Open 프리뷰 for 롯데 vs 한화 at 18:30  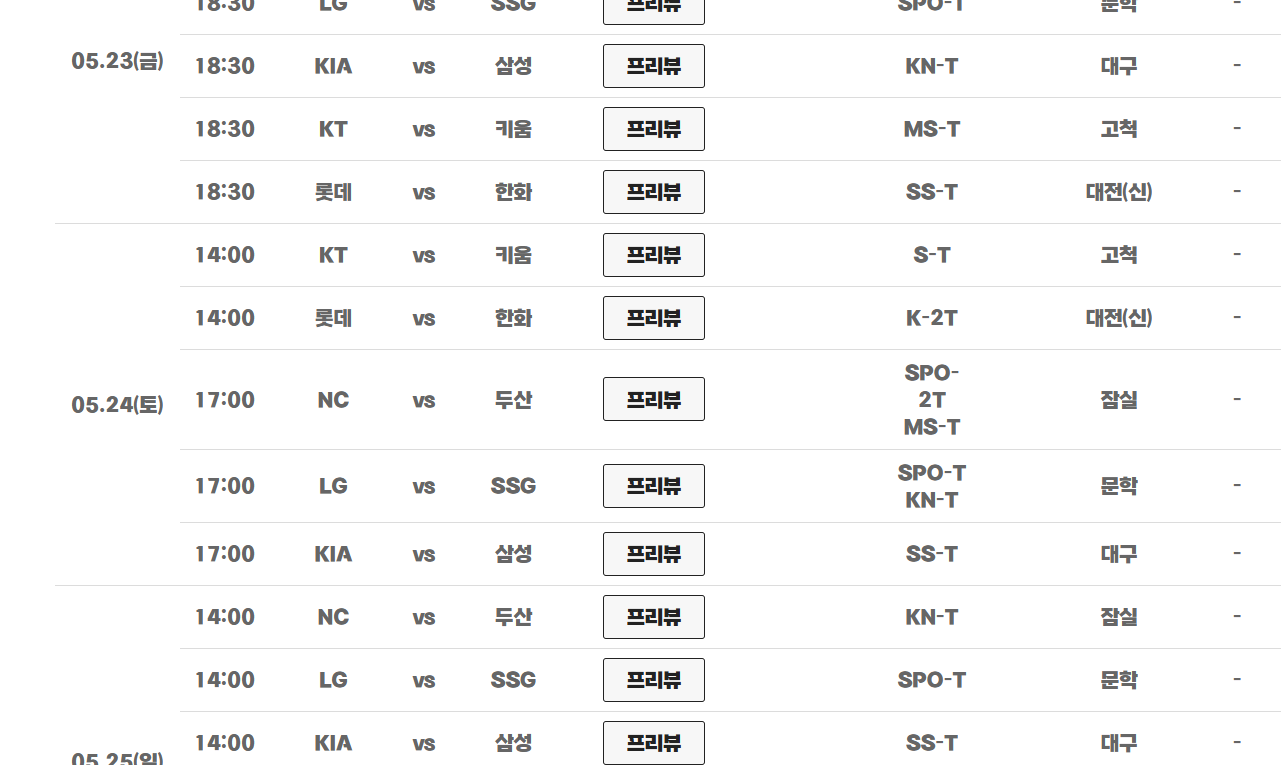pos(654,192)
